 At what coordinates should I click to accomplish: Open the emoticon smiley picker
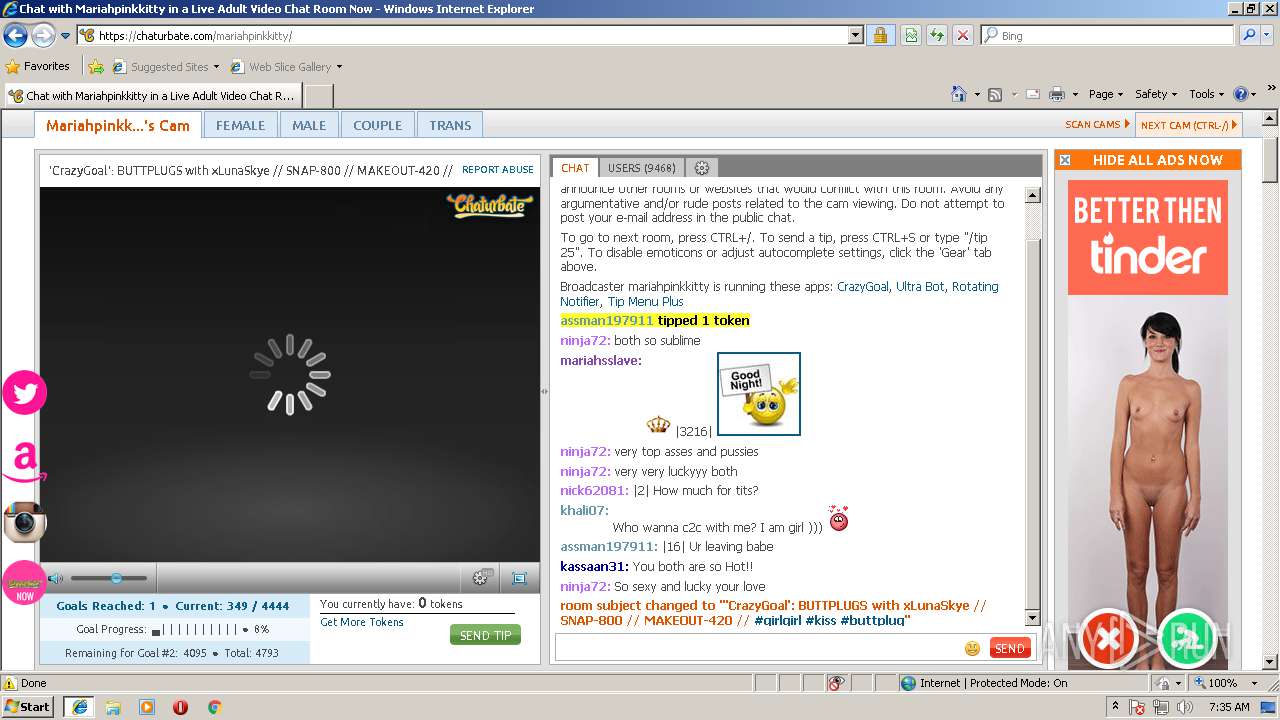pos(972,648)
